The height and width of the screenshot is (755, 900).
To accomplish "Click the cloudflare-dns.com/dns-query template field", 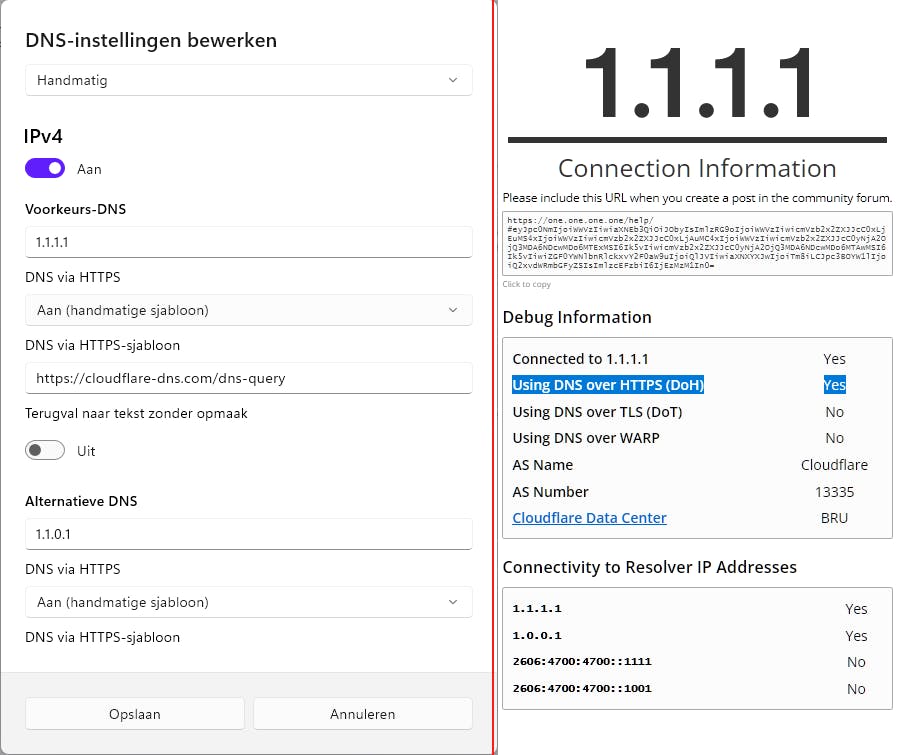I will (x=249, y=378).
